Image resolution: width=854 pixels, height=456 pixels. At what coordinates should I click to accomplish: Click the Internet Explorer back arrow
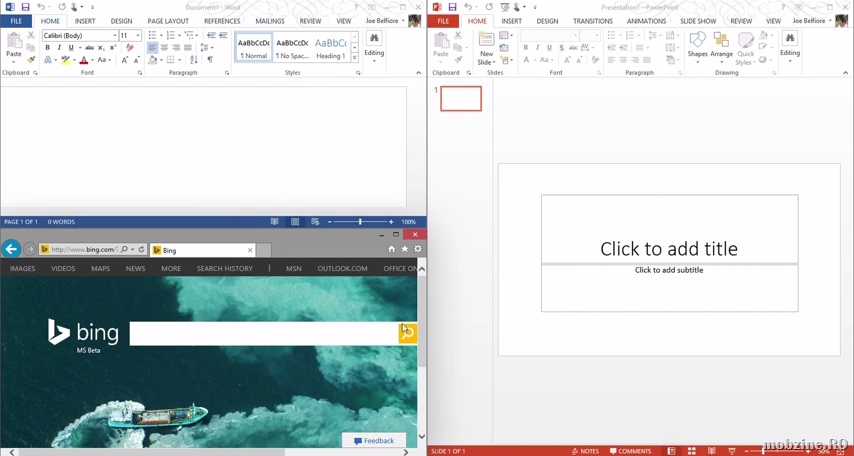click(x=11, y=249)
